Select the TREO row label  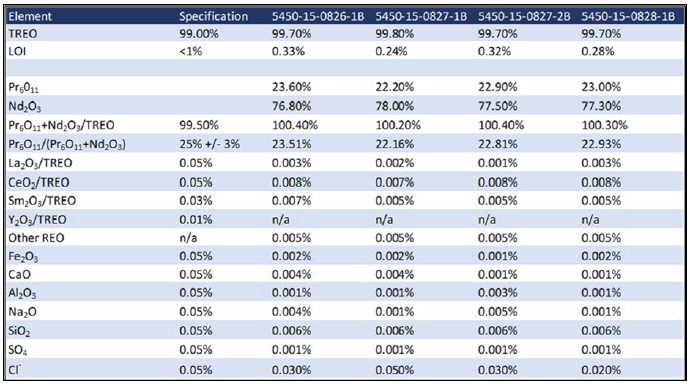(23, 34)
